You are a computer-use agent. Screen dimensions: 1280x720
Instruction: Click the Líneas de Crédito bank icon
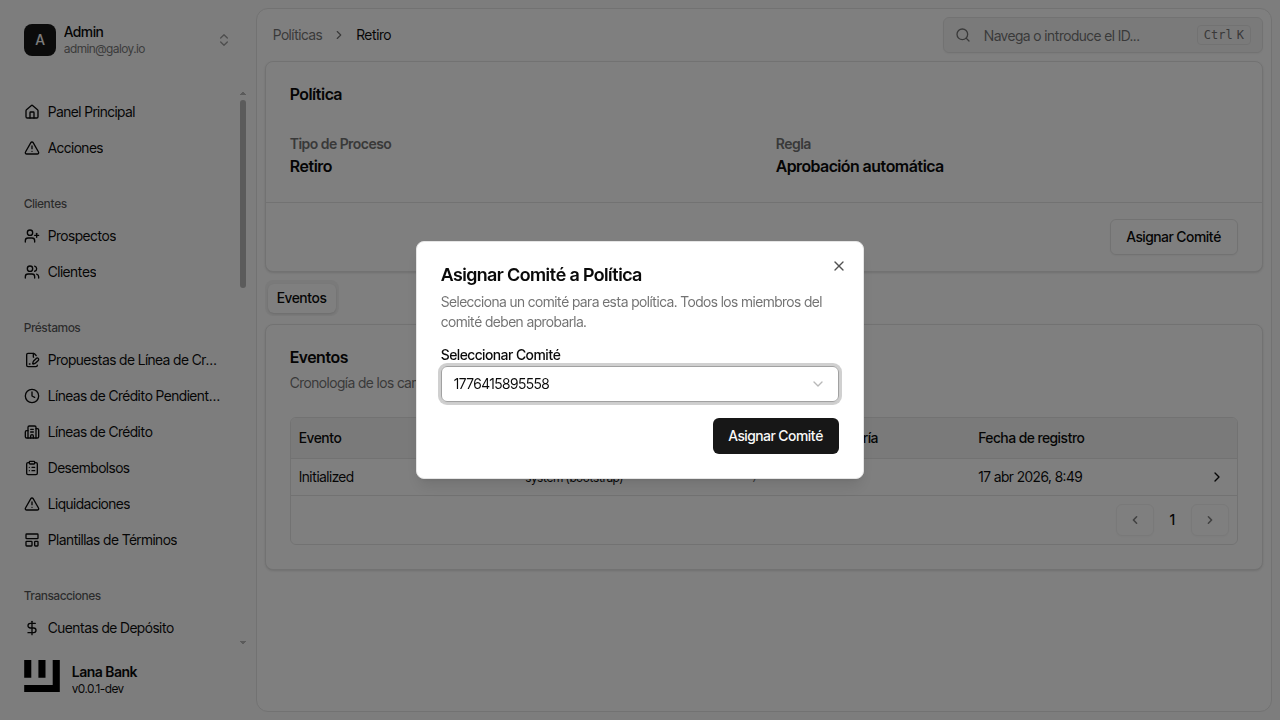pyautogui.click(x=33, y=431)
